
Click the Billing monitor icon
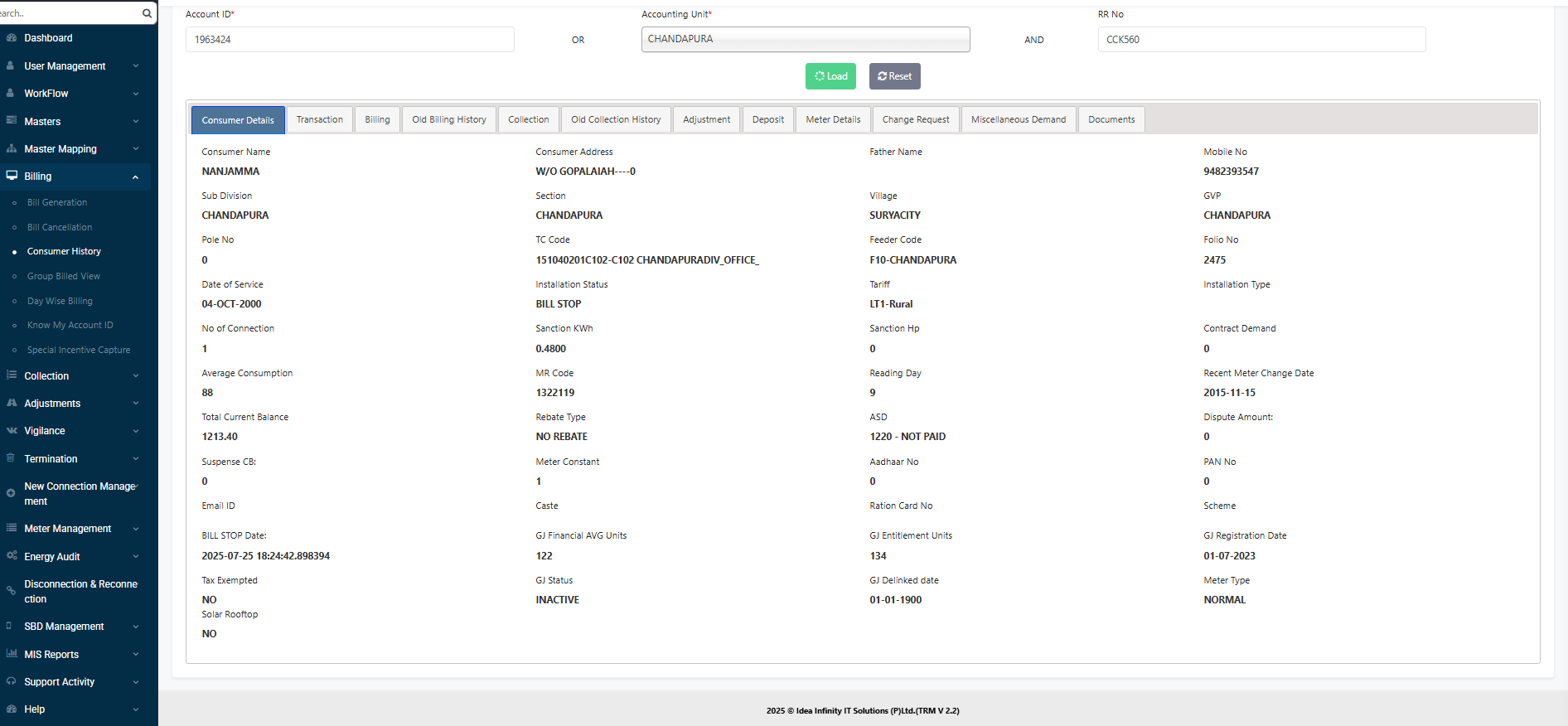(12, 176)
